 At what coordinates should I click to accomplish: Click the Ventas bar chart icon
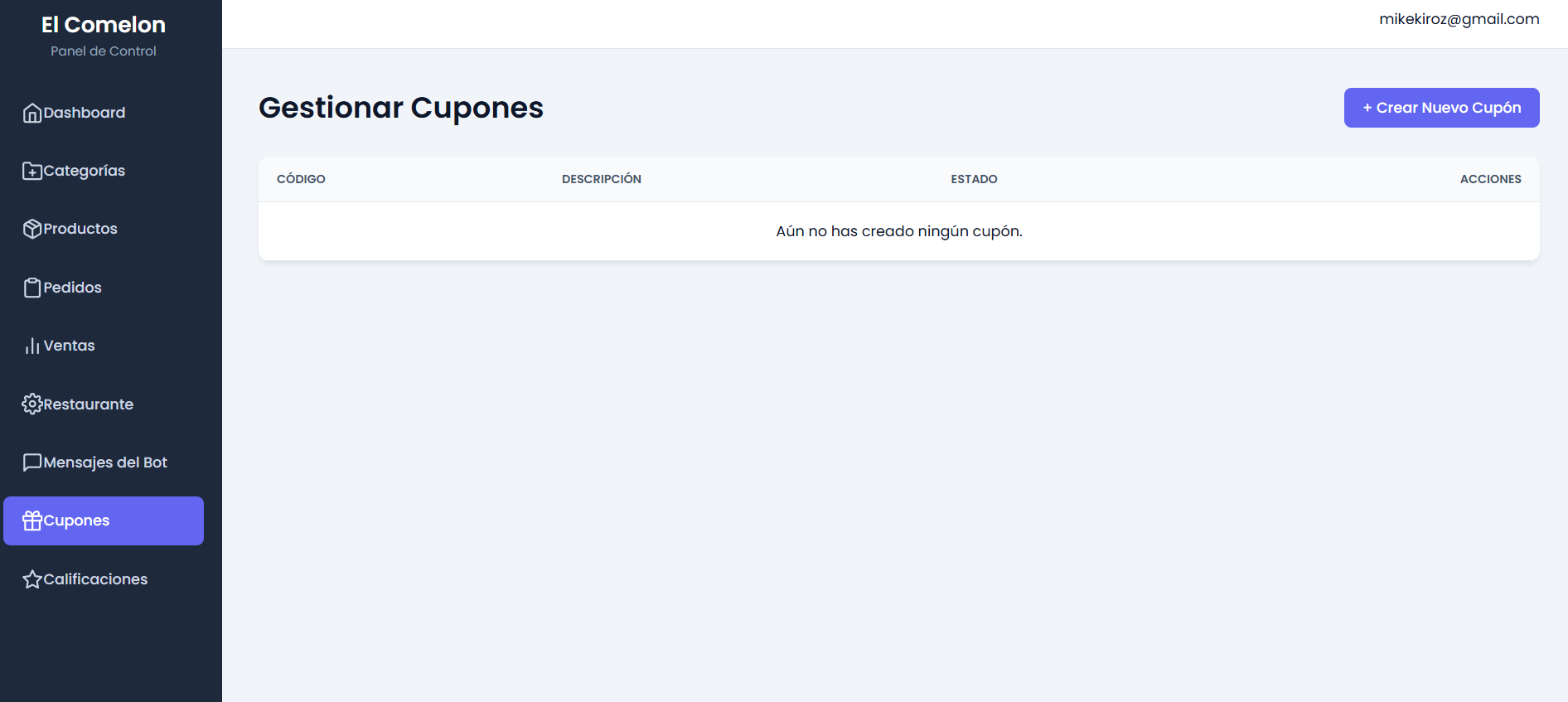tap(32, 346)
